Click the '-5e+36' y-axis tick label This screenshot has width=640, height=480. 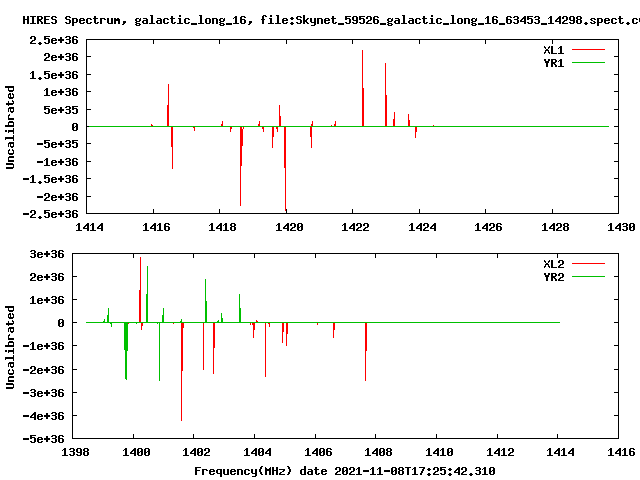point(43,440)
